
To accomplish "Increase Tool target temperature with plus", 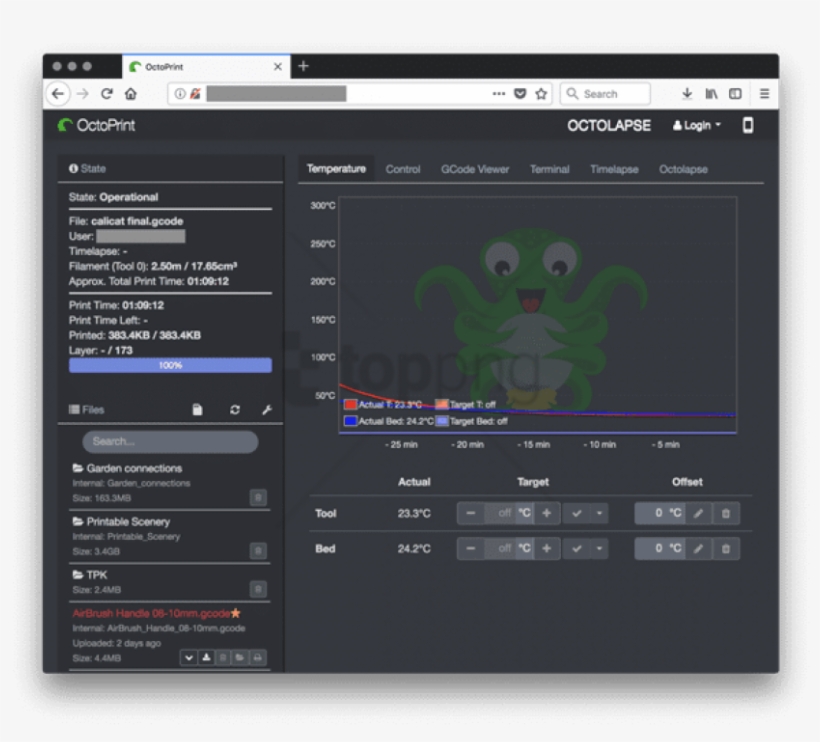I will coord(546,513).
